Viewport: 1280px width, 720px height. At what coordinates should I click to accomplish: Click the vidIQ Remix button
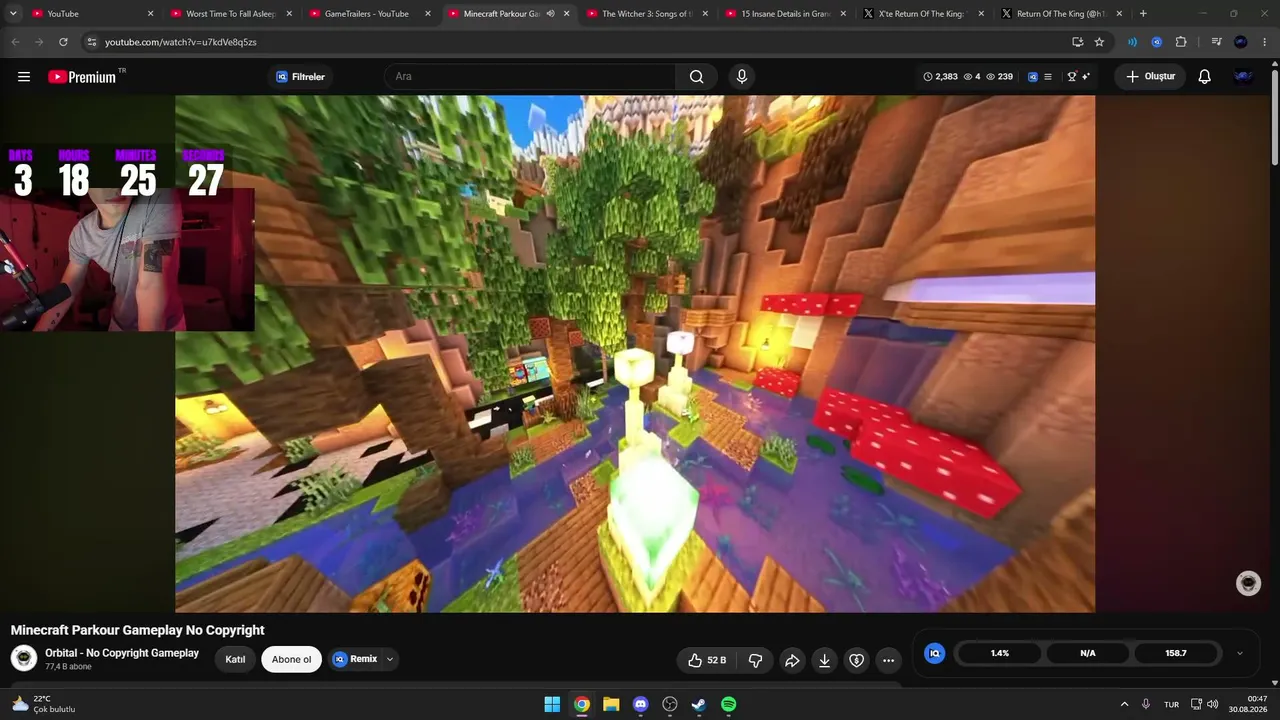[356, 660]
